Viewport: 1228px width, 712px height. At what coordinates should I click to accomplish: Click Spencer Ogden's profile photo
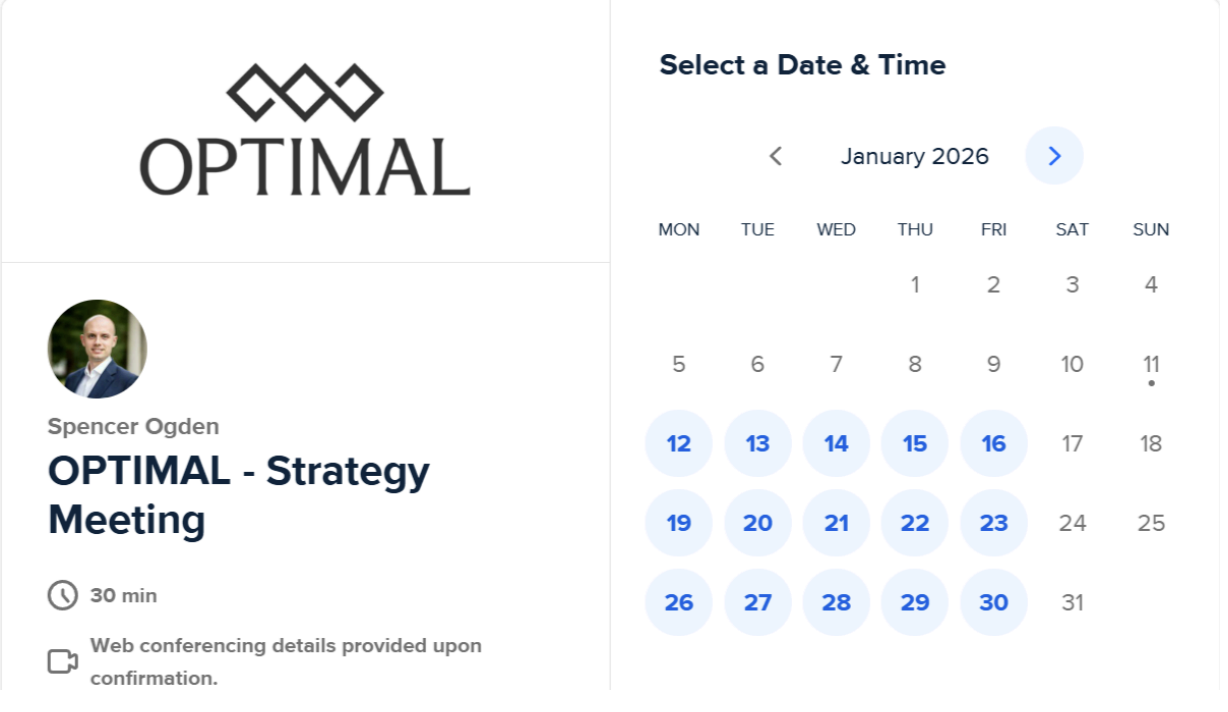click(97, 349)
